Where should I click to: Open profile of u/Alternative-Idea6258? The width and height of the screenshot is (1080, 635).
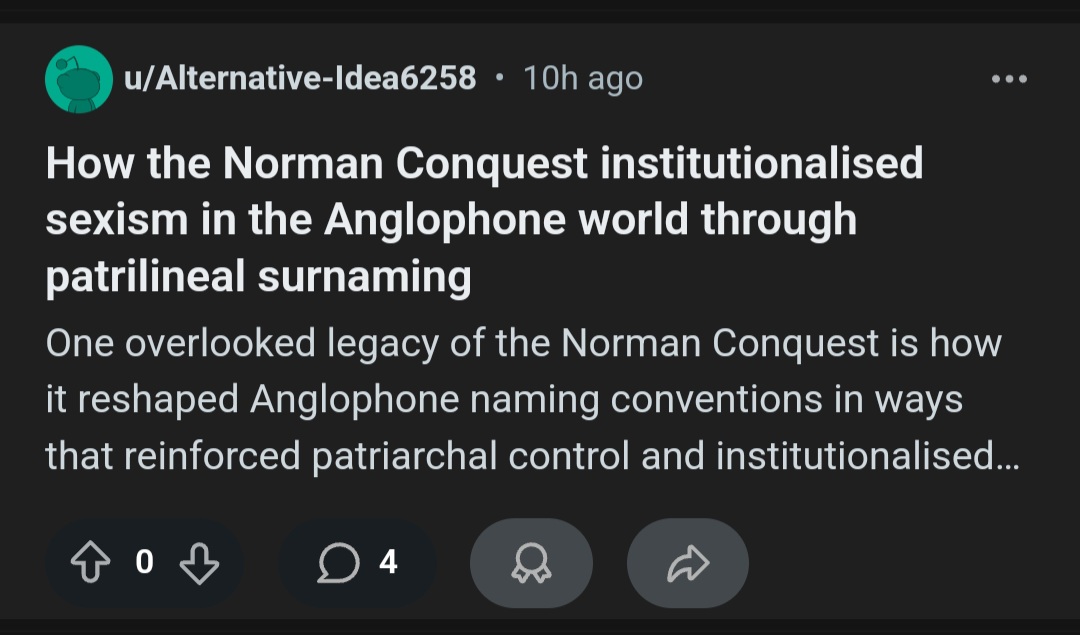pos(299,78)
